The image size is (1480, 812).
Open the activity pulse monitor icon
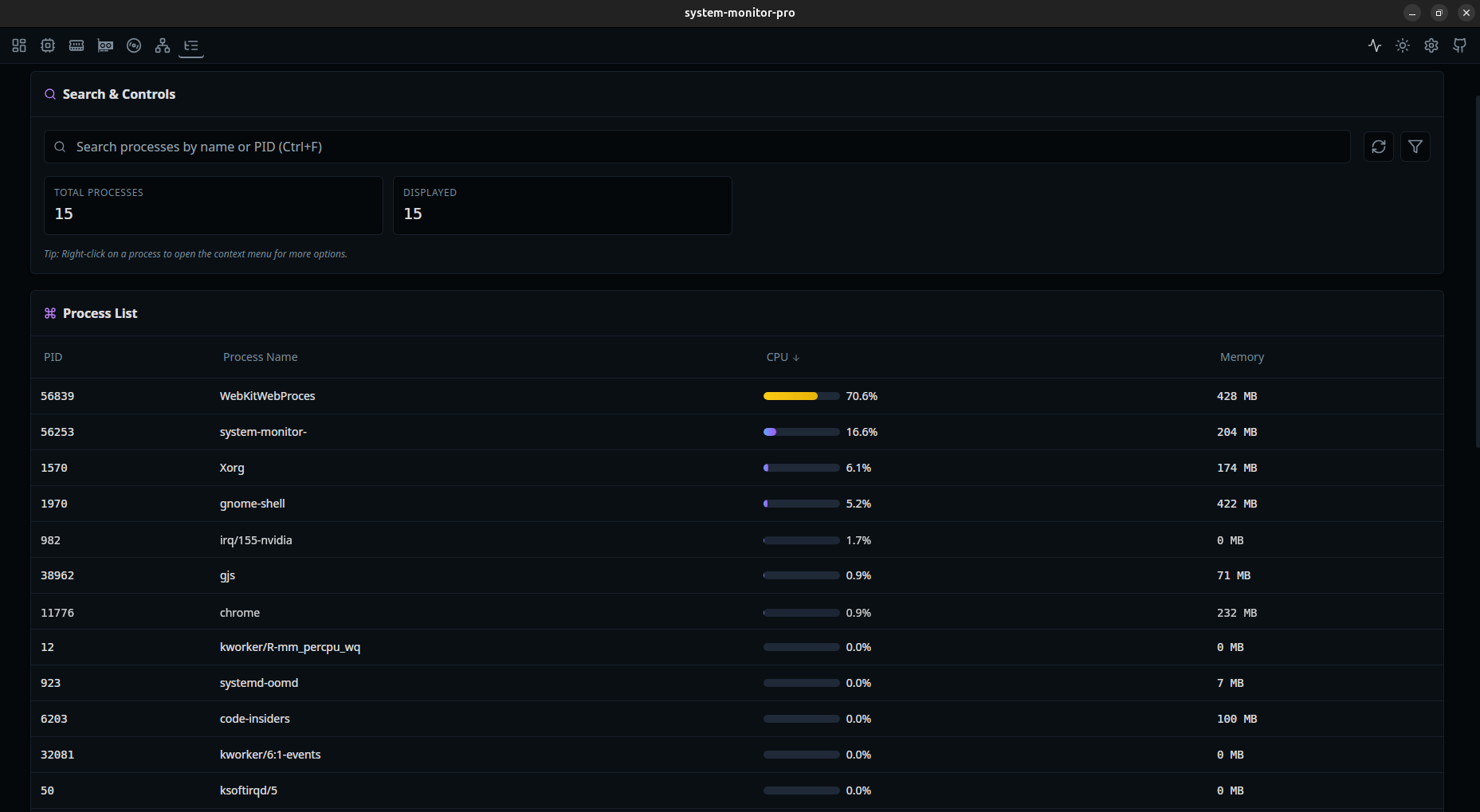point(1375,45)
